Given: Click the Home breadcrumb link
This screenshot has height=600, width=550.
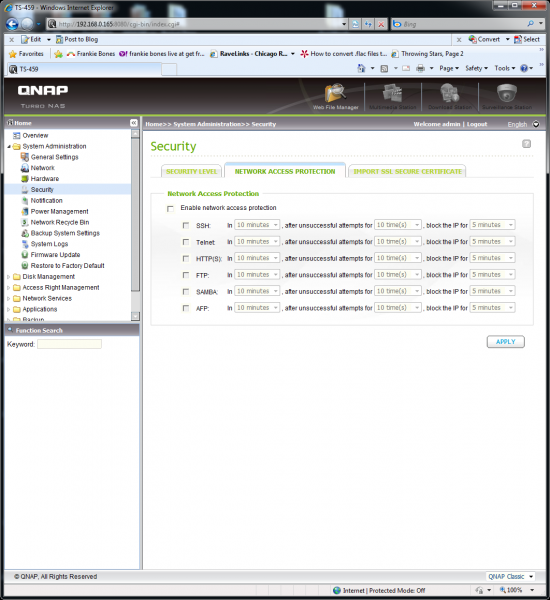Looking at the screenshot, I should tap(154, 124).
